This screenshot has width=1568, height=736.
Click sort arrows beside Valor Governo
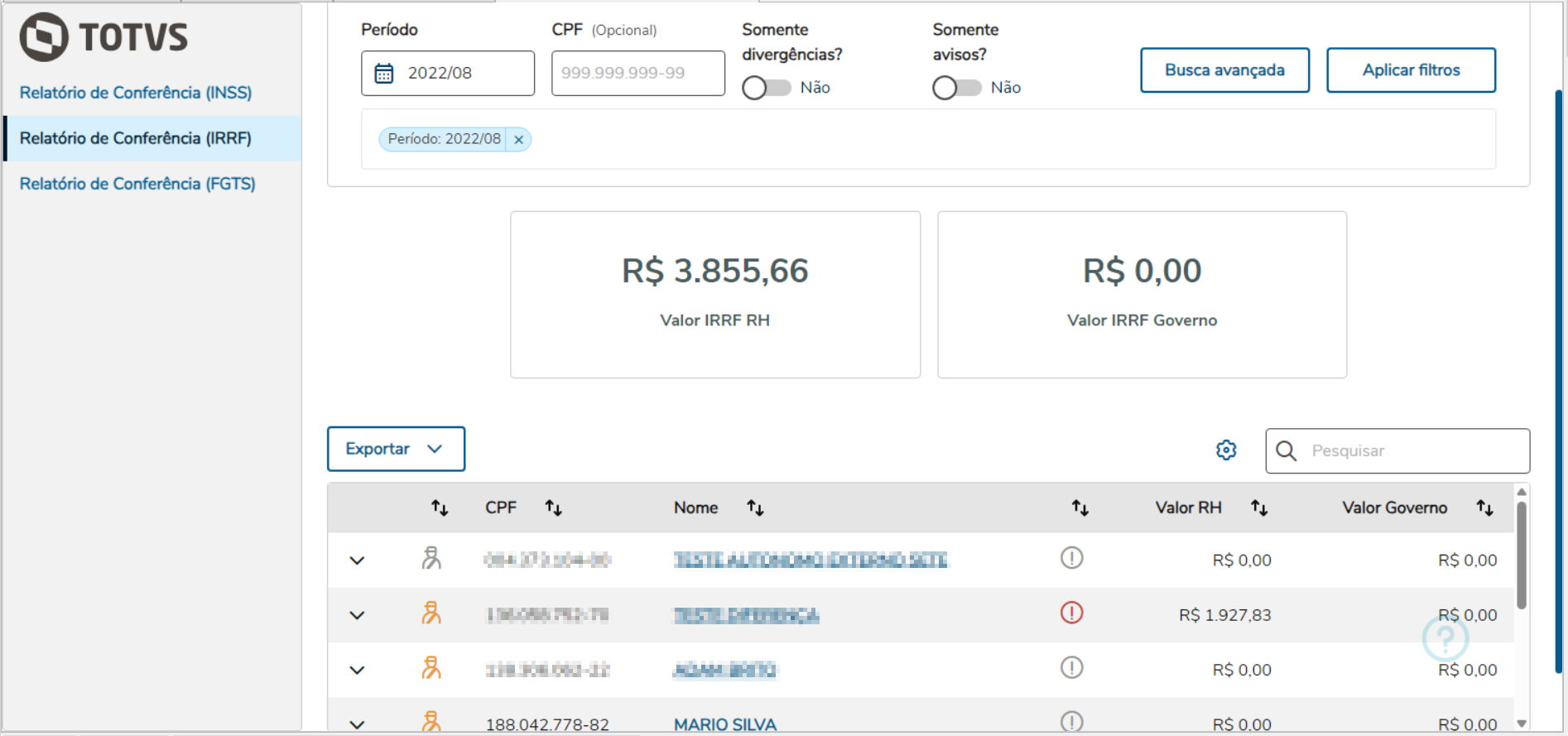[x=1484, y=508]
